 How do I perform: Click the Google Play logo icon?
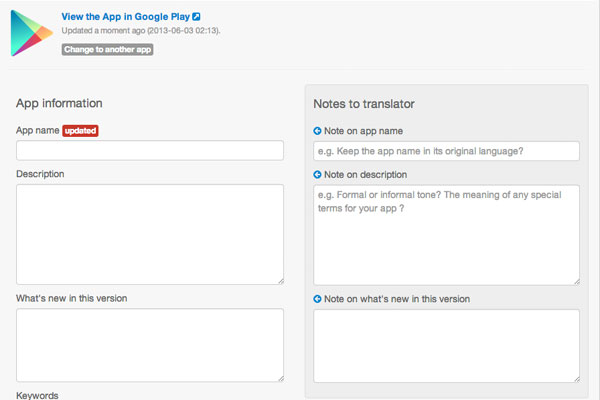pos(32,33)
